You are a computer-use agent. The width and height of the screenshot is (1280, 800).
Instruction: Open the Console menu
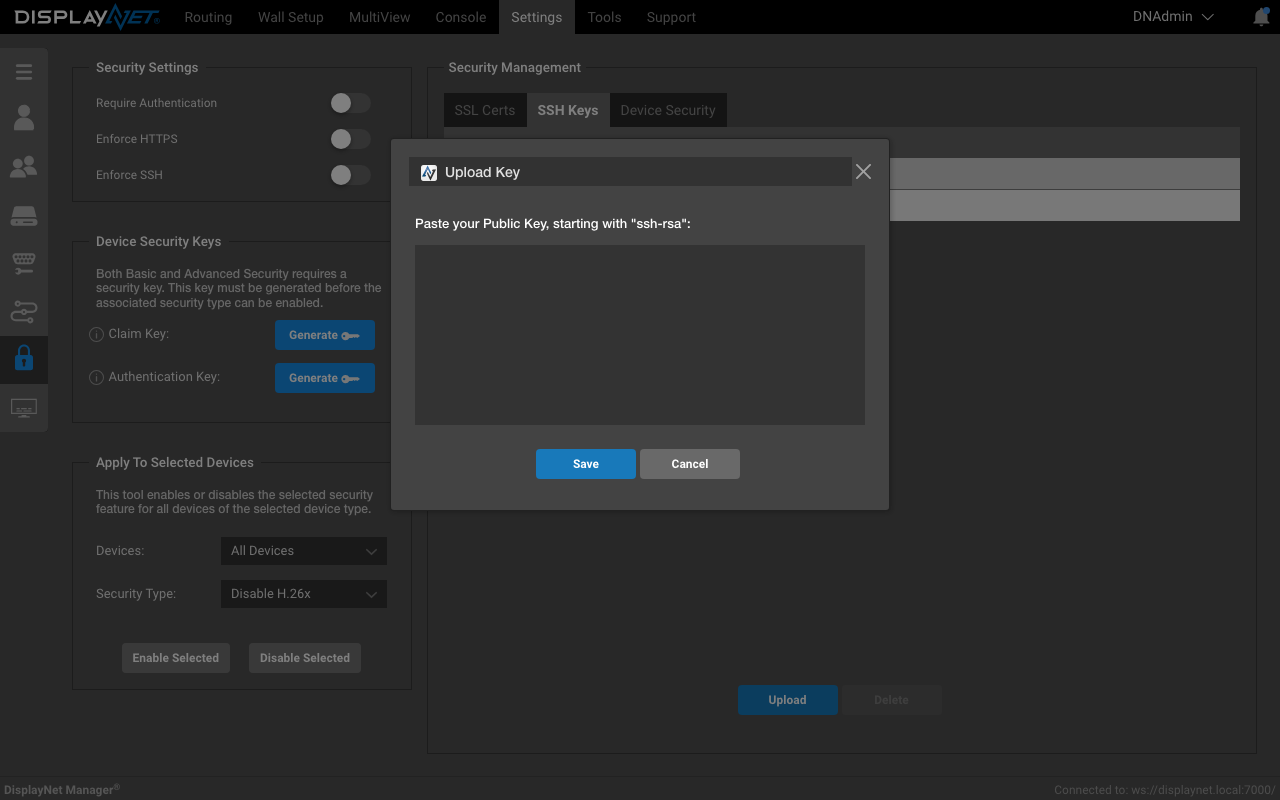pos(461,17)
